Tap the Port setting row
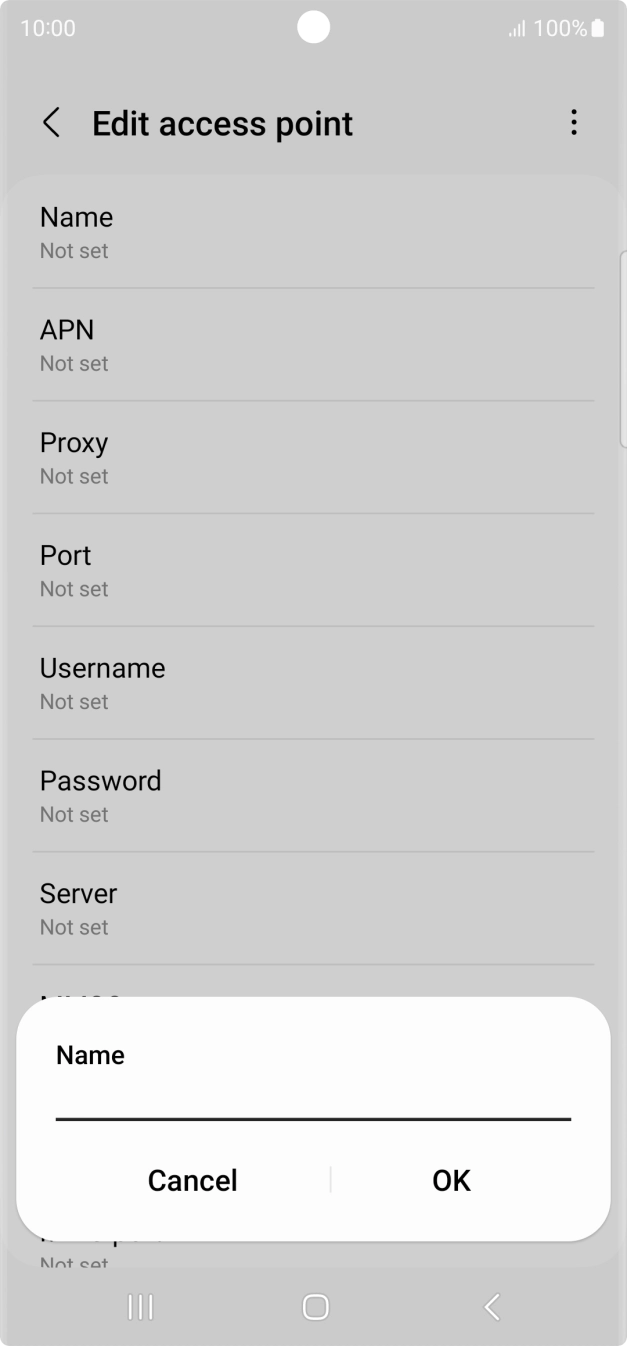The image size is (627, 1346). (313, 570)
